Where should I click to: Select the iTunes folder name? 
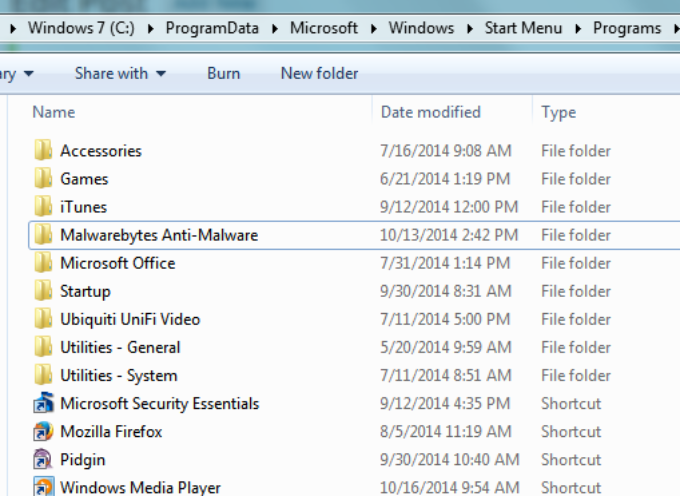coord(83,207)
